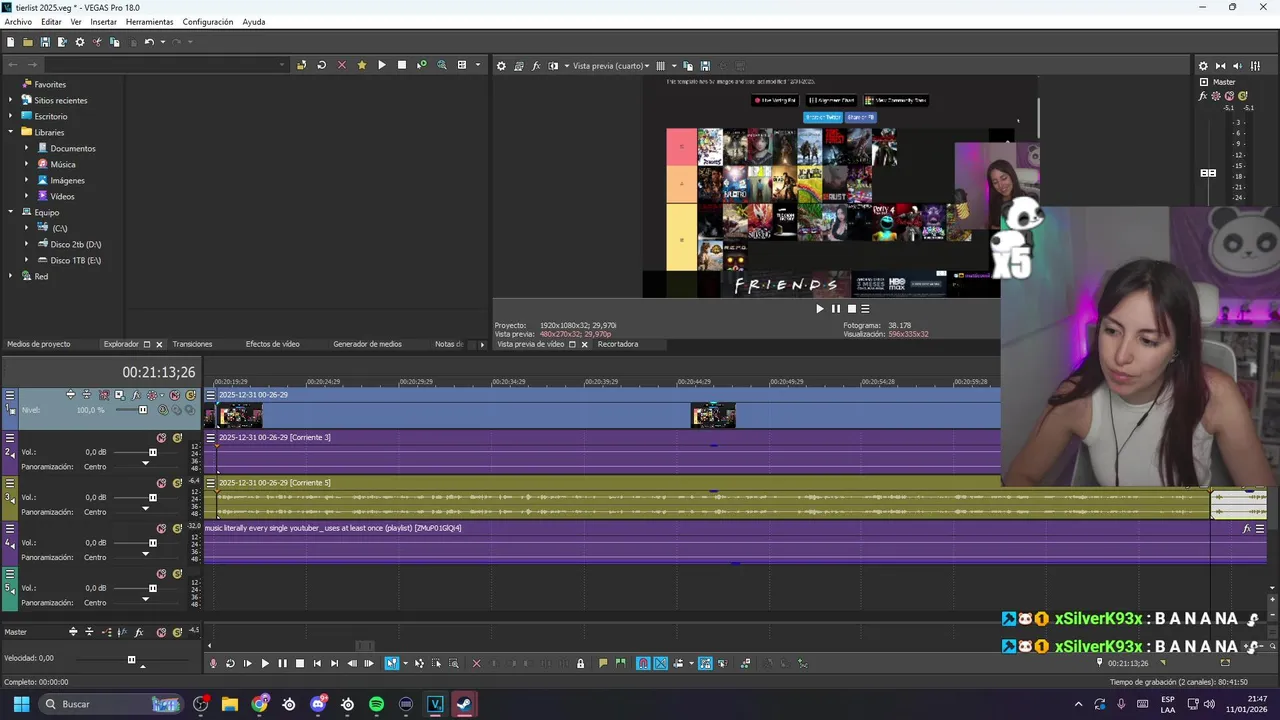Solo audio track 5
The width and height of the screenshot is (1280, 720).
(x=177, y=574)
